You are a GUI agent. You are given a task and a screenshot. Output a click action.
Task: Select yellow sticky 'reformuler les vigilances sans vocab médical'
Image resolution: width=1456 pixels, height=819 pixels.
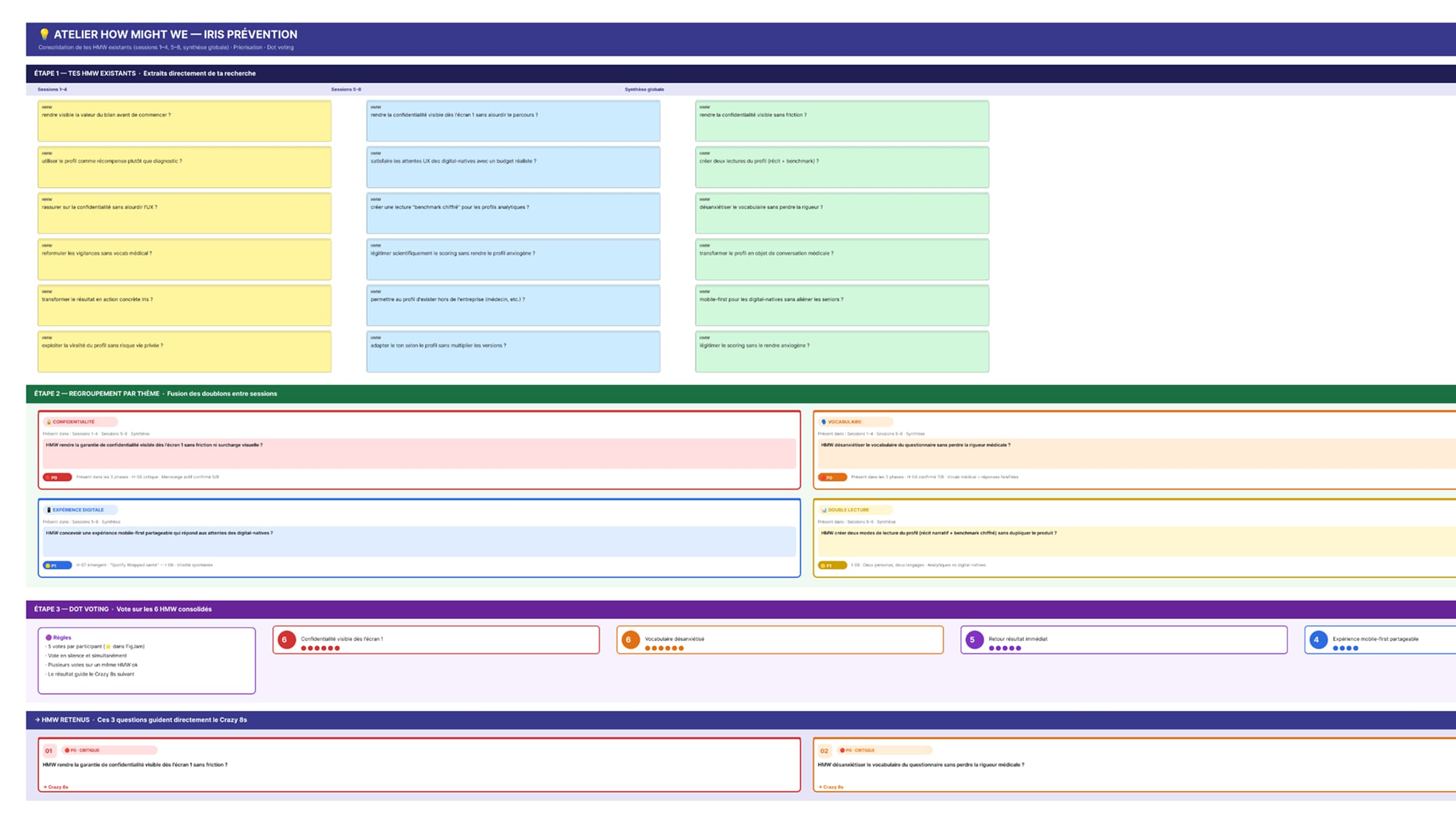pos(184,260)
